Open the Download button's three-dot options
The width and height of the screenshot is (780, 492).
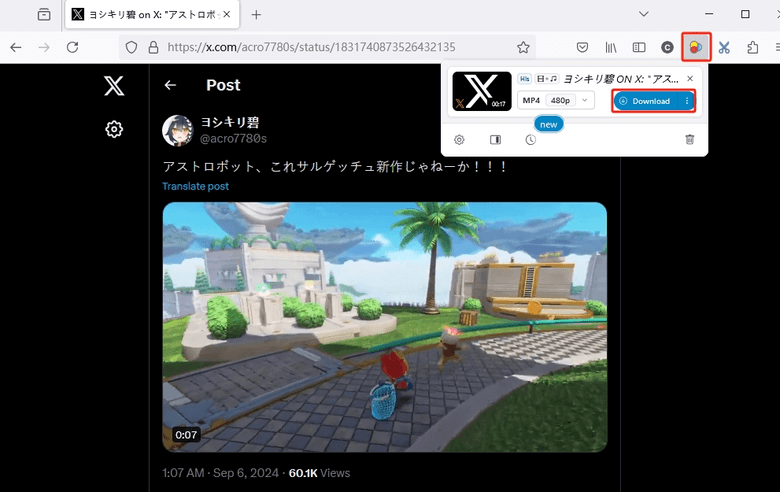[x=686, y=101]
